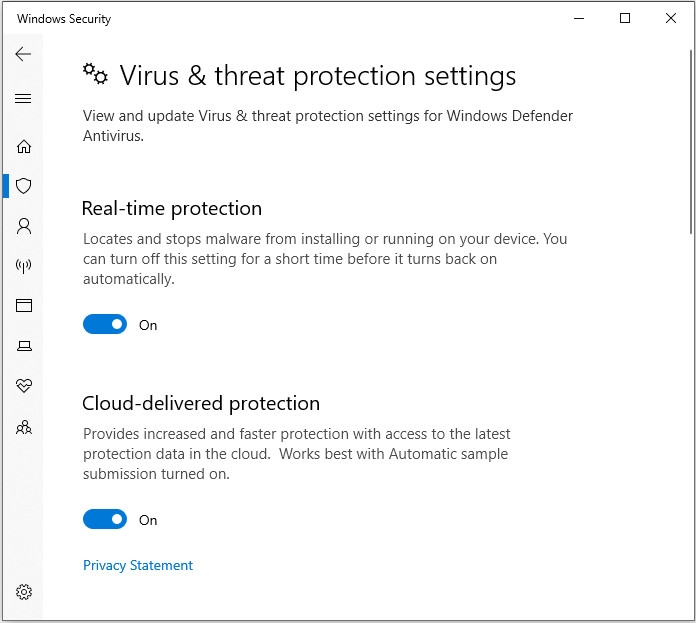The image size is (696, 623).
Task: Open Firewall & network protection icon
Action: click(24, 266)
